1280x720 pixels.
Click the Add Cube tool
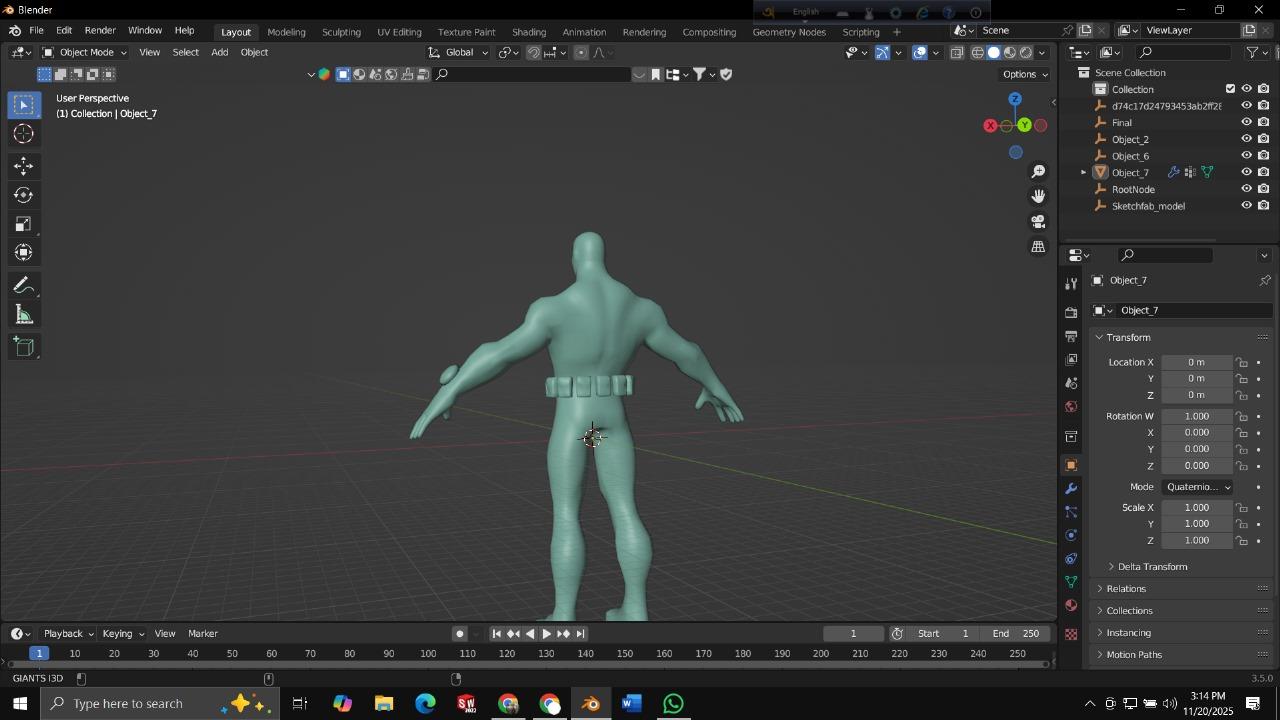(x=24, y=347)
